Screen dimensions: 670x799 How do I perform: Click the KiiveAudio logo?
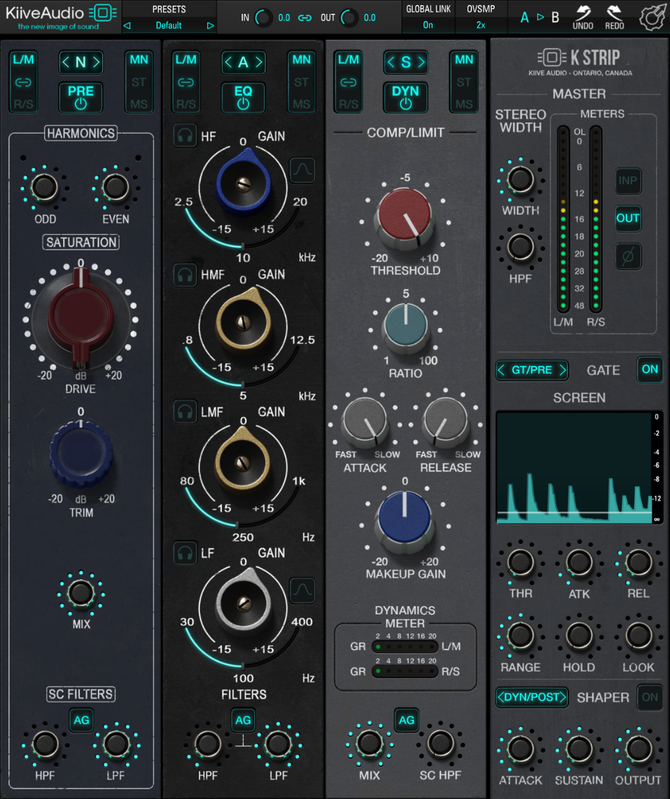coord(60,17)
